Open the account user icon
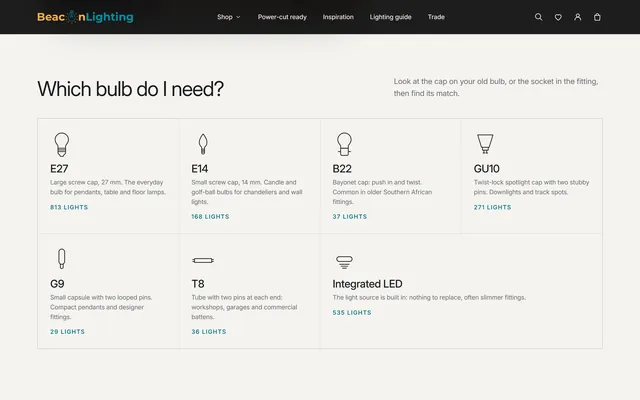 [578, 17]
